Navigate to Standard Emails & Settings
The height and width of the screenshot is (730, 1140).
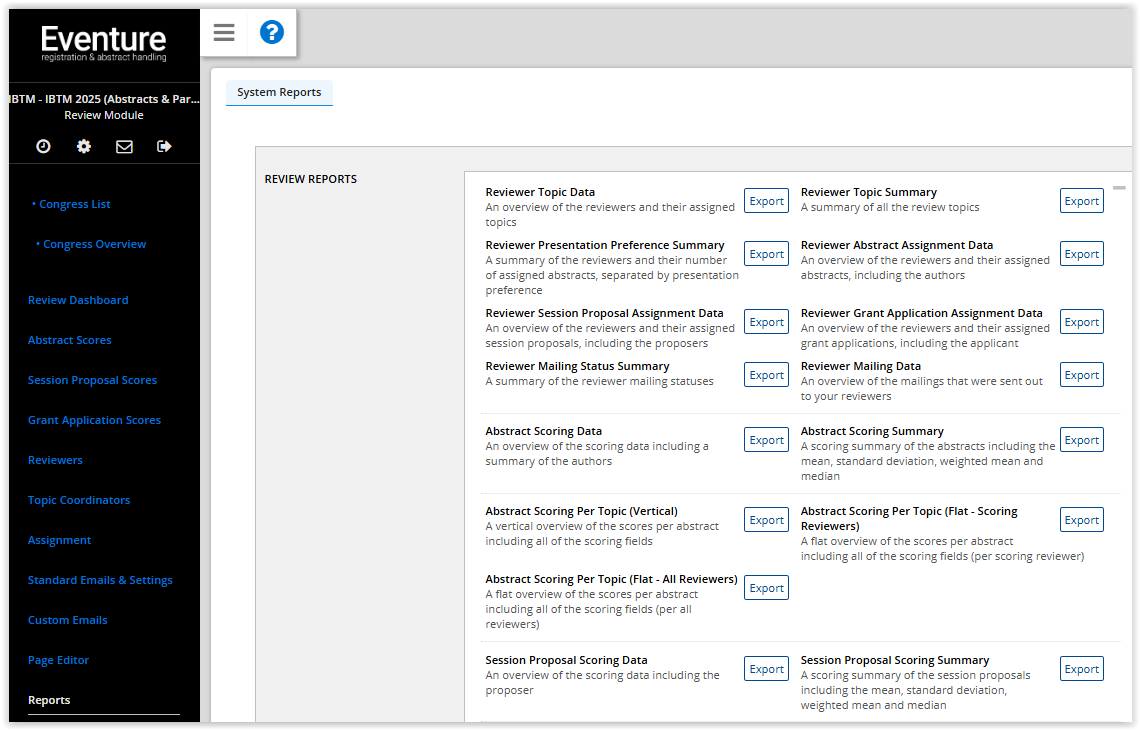pyautogui.click(x=100, y=579)
